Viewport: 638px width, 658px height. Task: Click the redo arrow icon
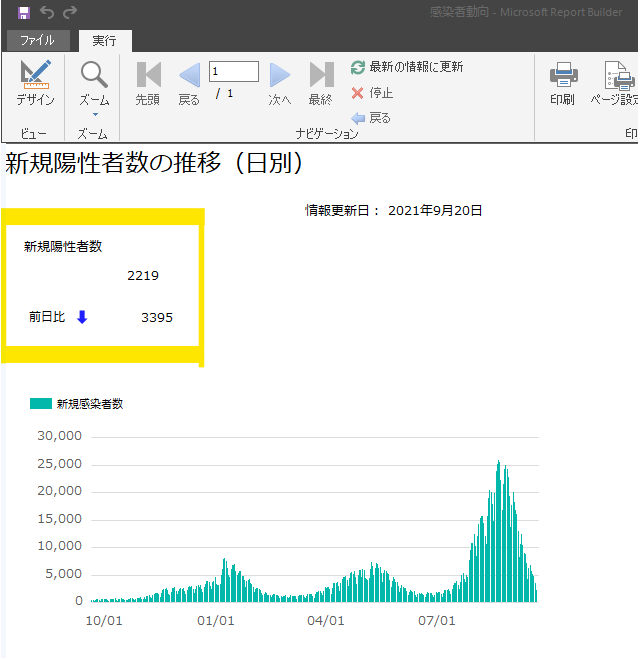70,13
